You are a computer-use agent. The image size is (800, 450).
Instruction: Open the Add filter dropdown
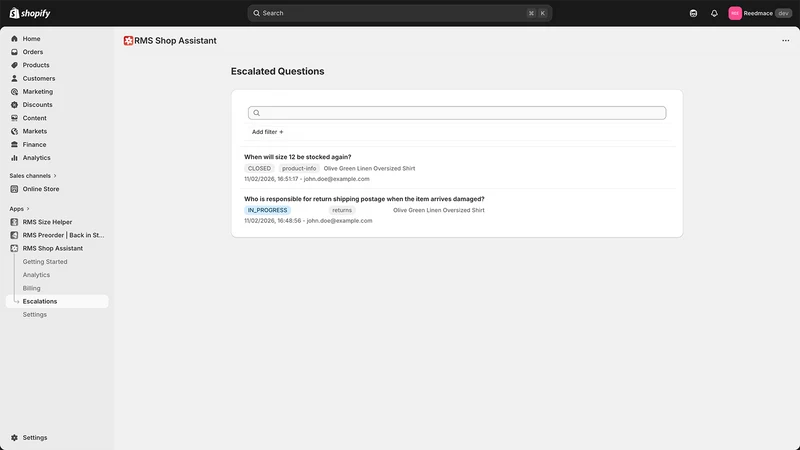[x=267, y=132]
